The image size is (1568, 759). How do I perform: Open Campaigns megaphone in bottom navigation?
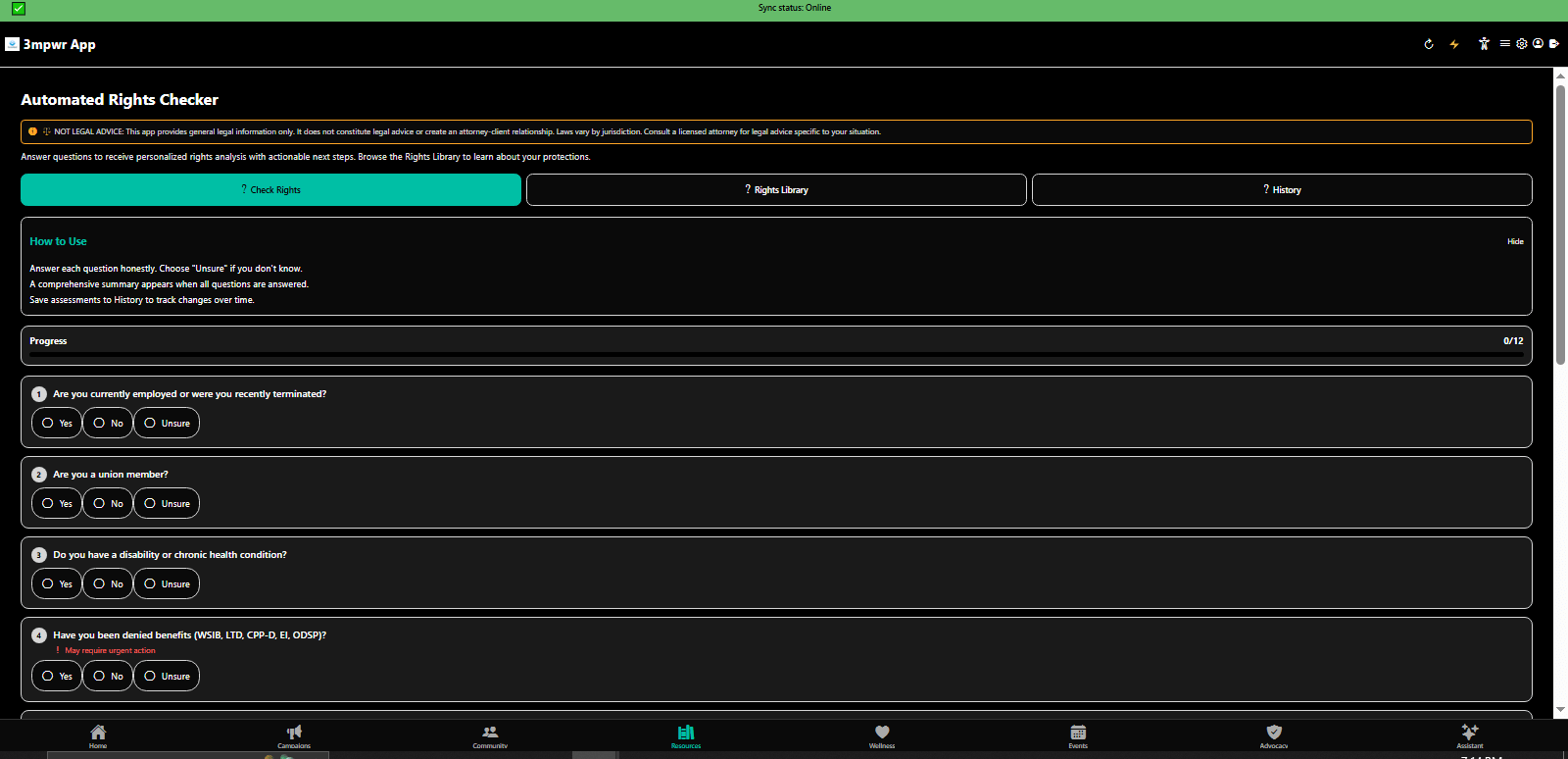pos(294,736)
